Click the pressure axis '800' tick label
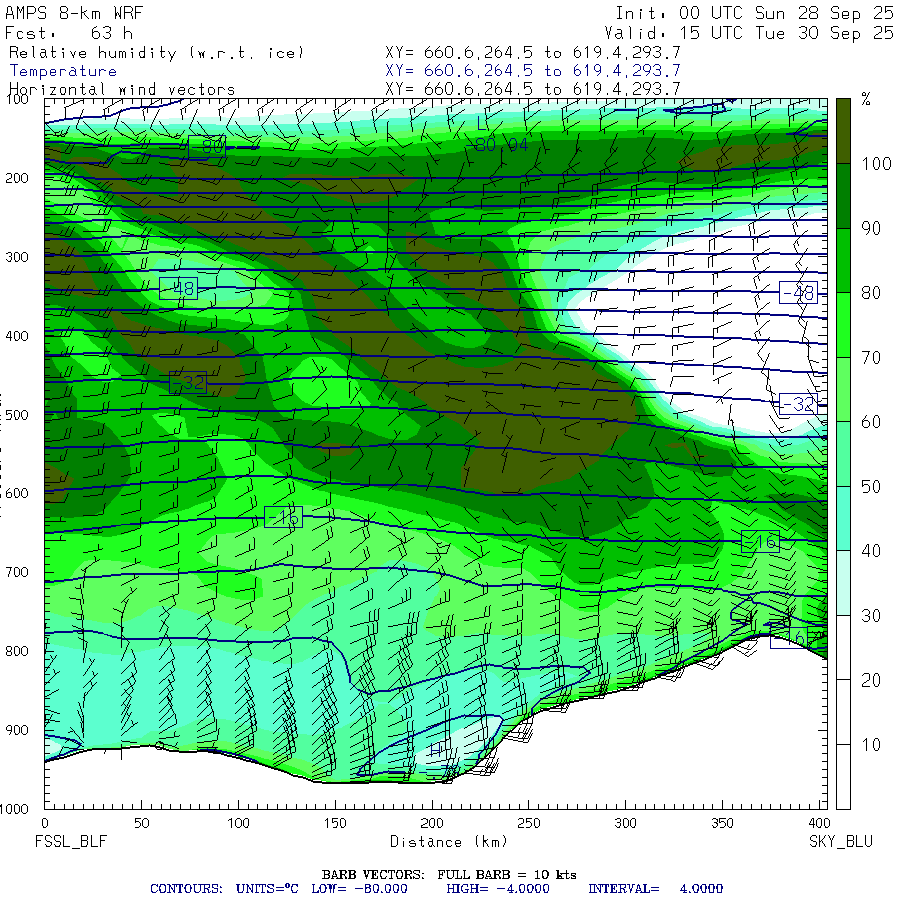 coord(17,651)
